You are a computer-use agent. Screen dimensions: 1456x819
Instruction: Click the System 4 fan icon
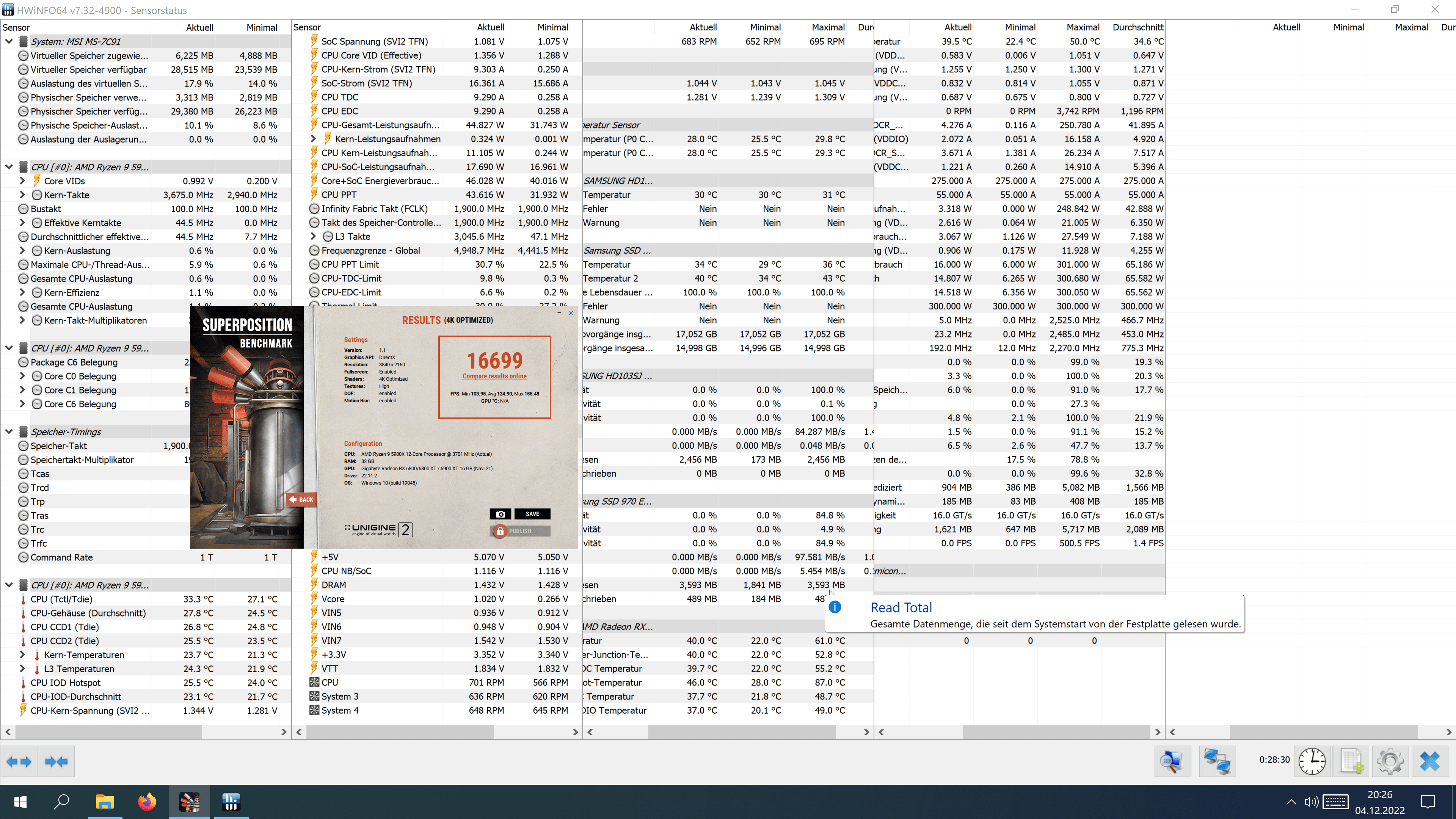[314, 710]
